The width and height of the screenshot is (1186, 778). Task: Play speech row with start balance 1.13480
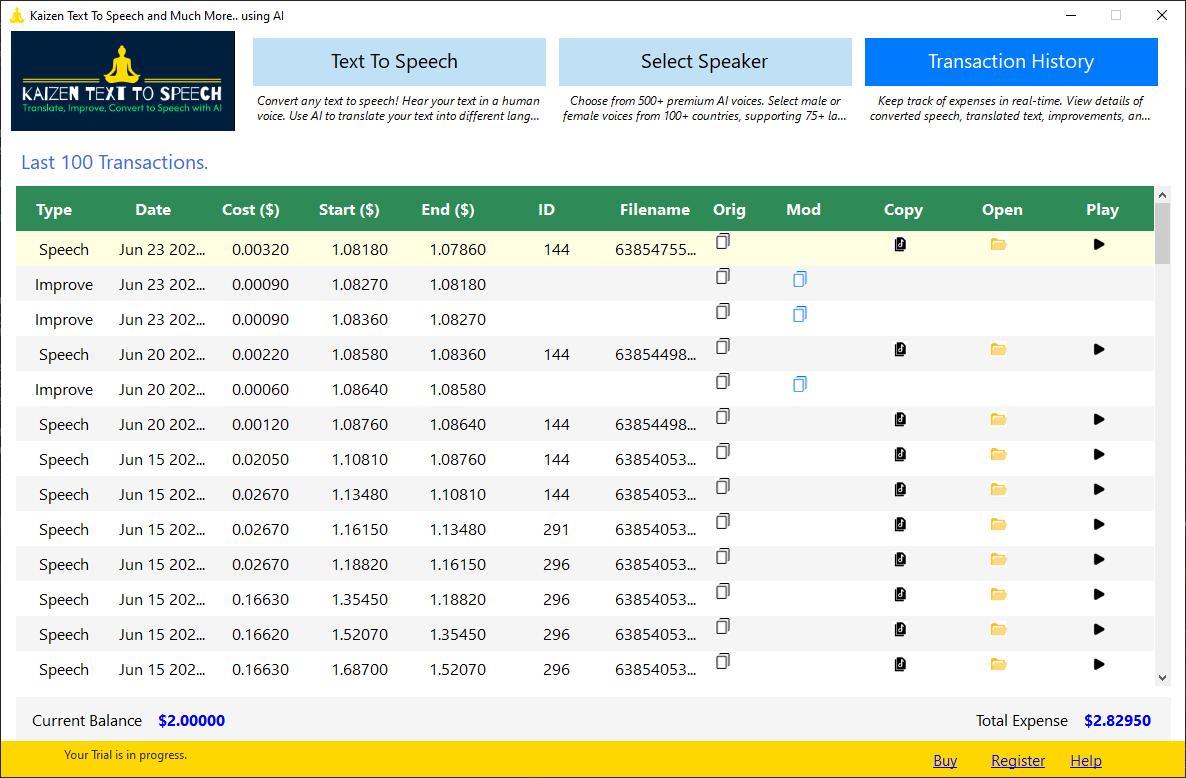pyautogui.click(x=1099, y=489)
